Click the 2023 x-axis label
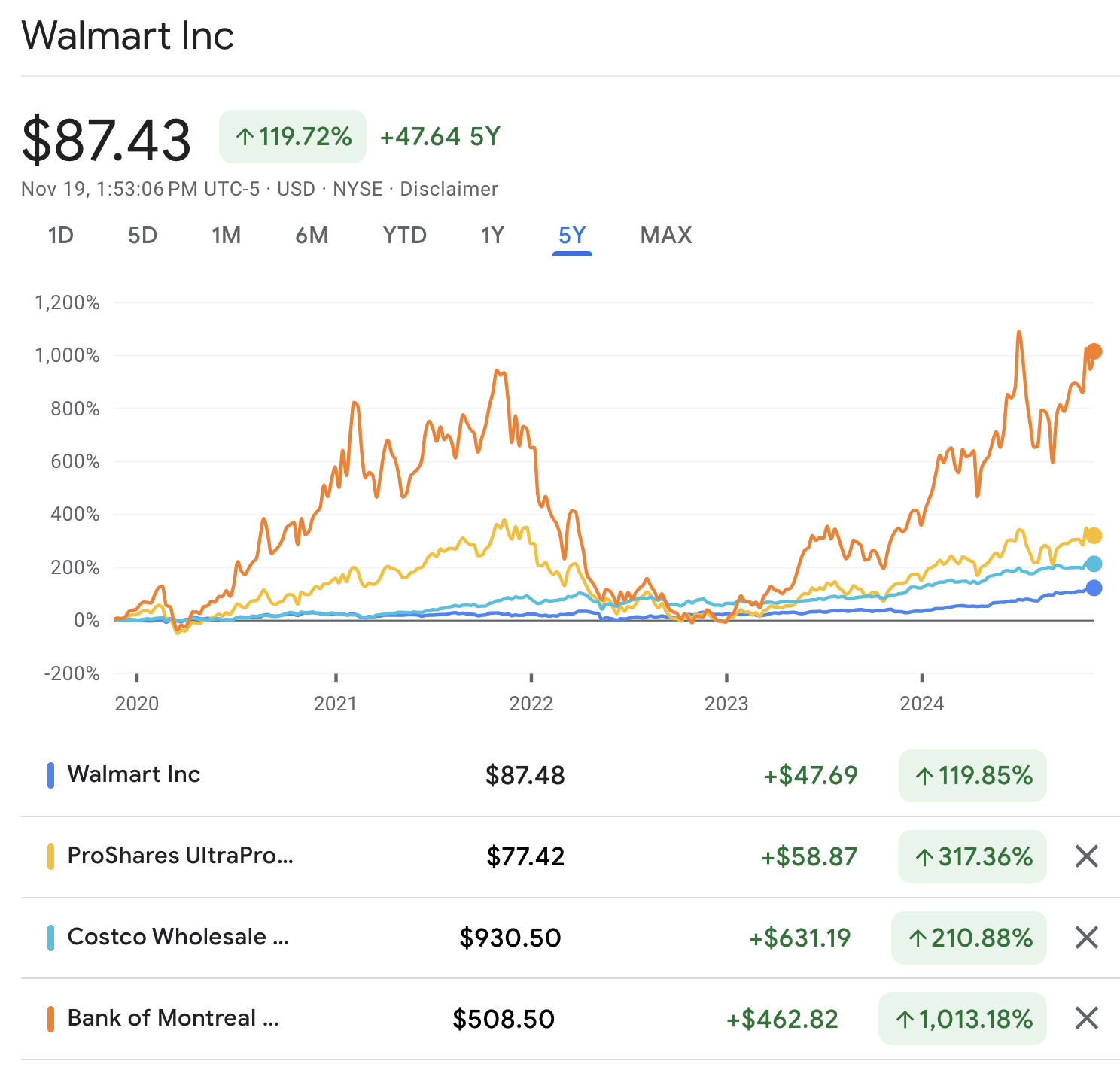 (x=726, y=704)
